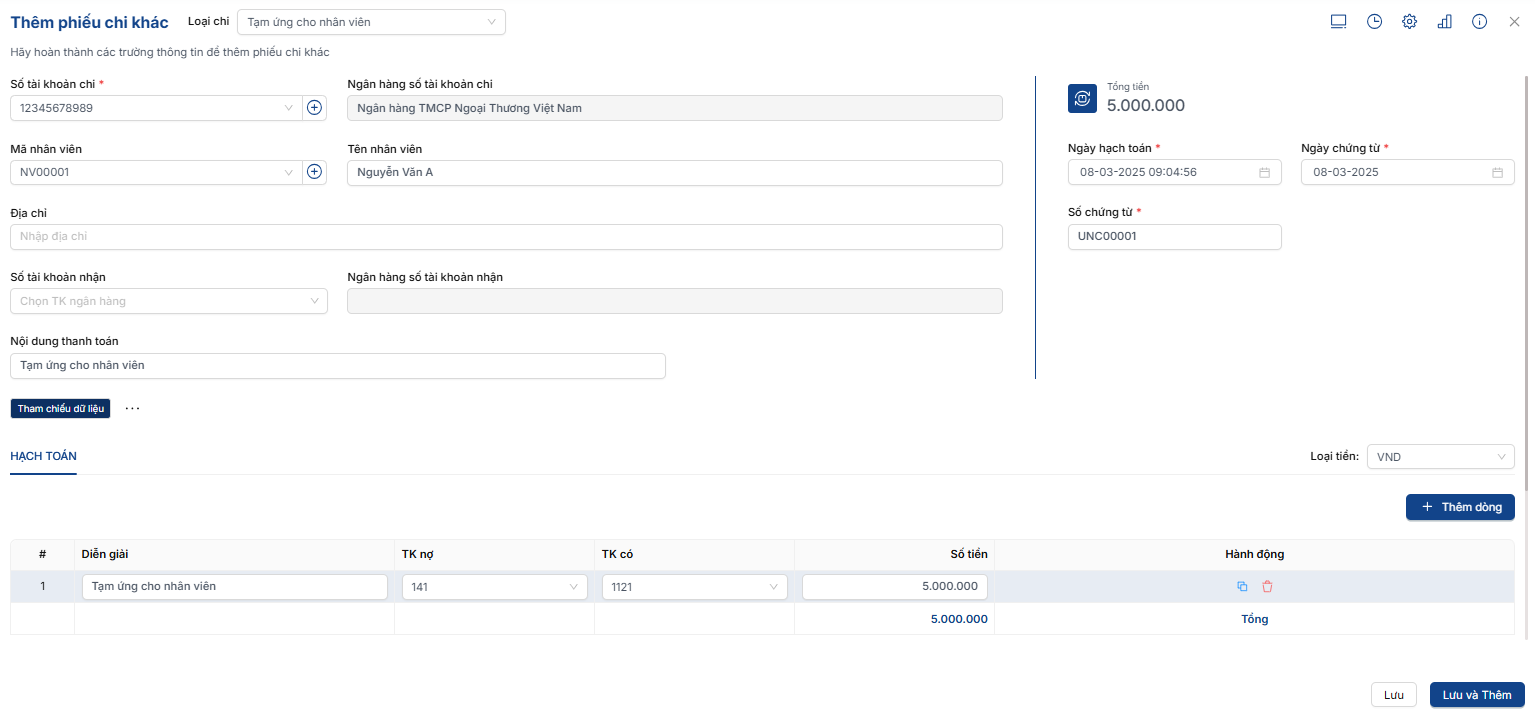Show info icon in top right

pos(1479,22)
